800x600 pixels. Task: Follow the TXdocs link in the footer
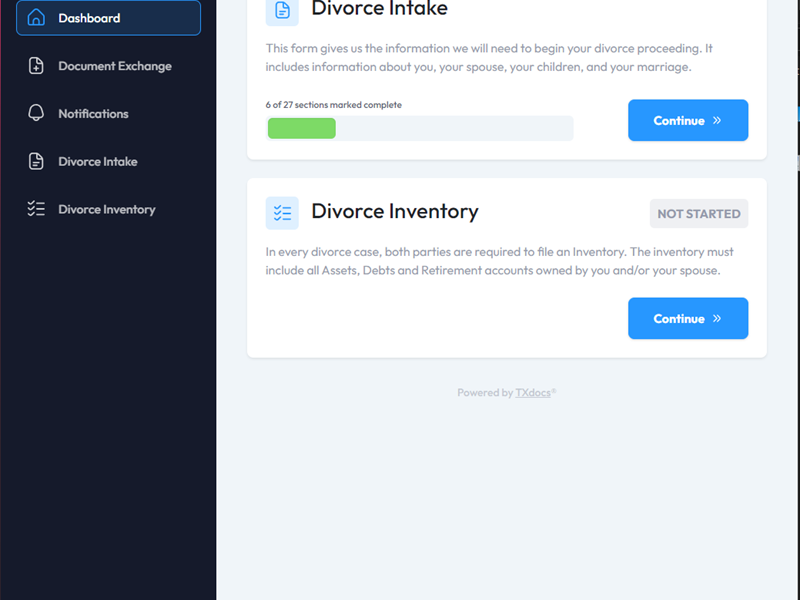click(534, 393)
